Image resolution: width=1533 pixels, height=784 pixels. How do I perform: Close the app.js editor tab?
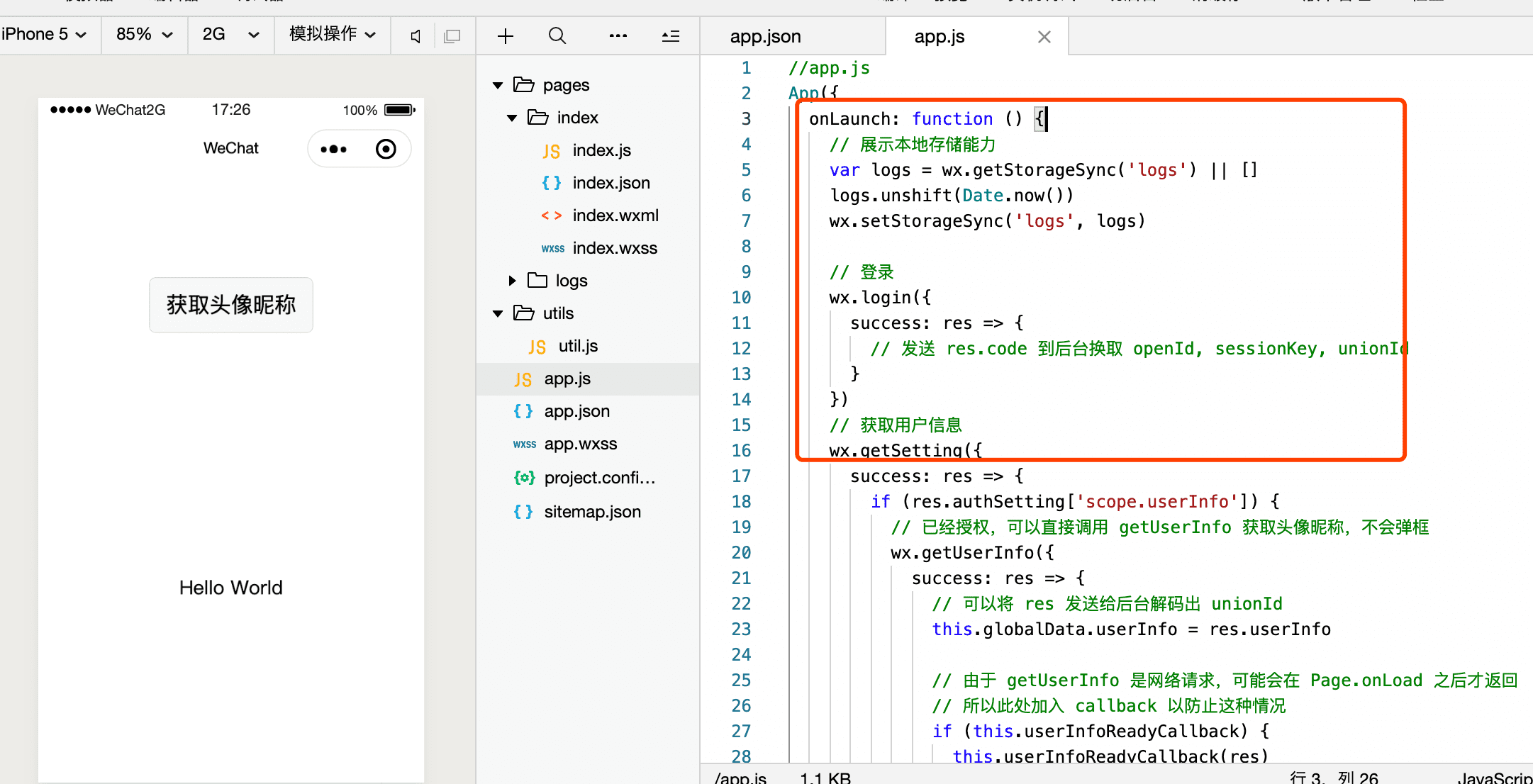[1044, 37]
